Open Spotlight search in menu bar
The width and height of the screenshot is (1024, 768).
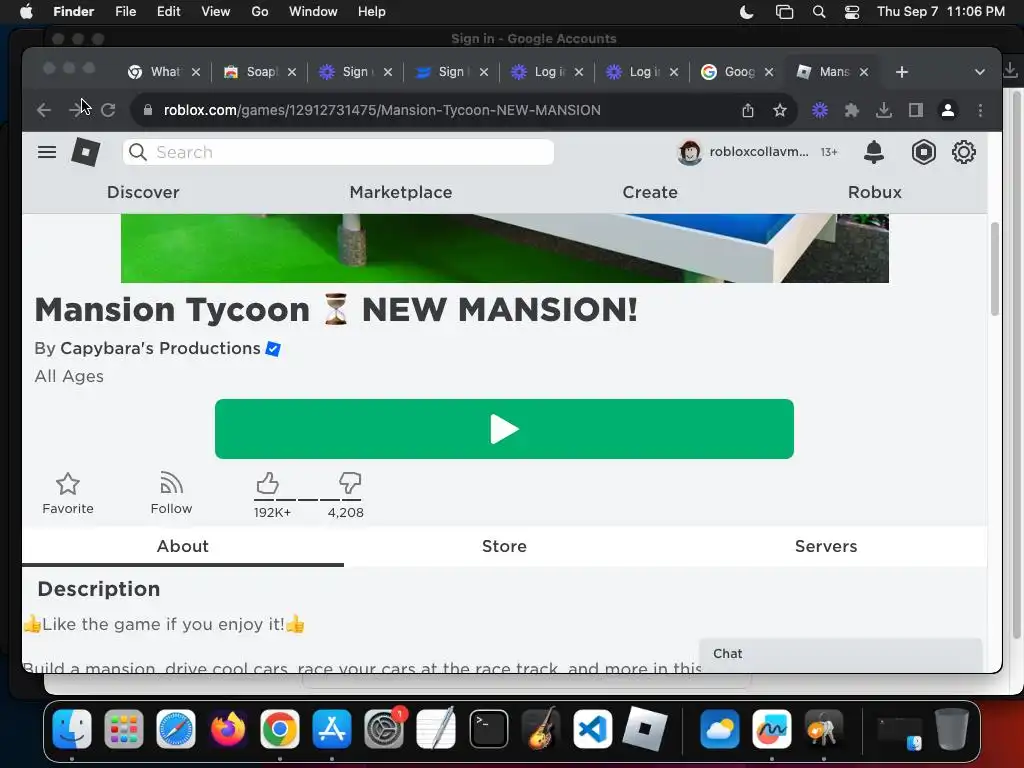point(818,12)
